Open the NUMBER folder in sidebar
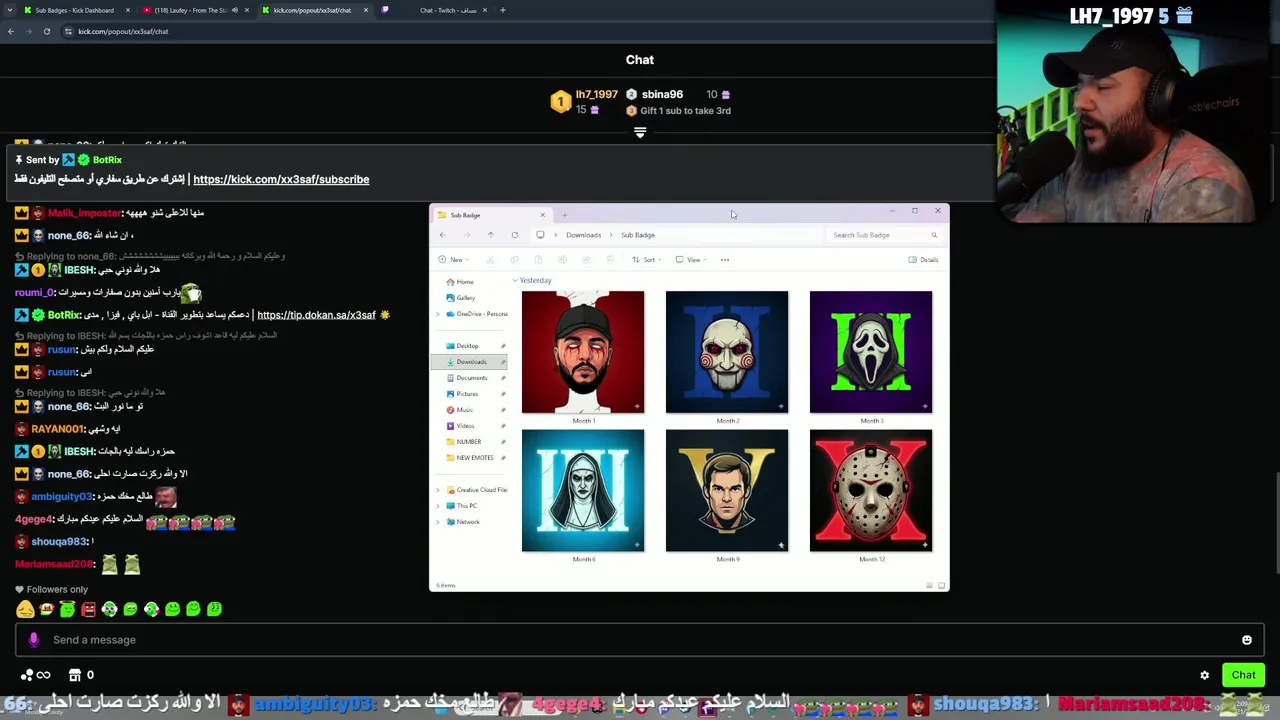Image resolution: width=1280 pixels, height=720 pixels. click(x=468, y=442)
